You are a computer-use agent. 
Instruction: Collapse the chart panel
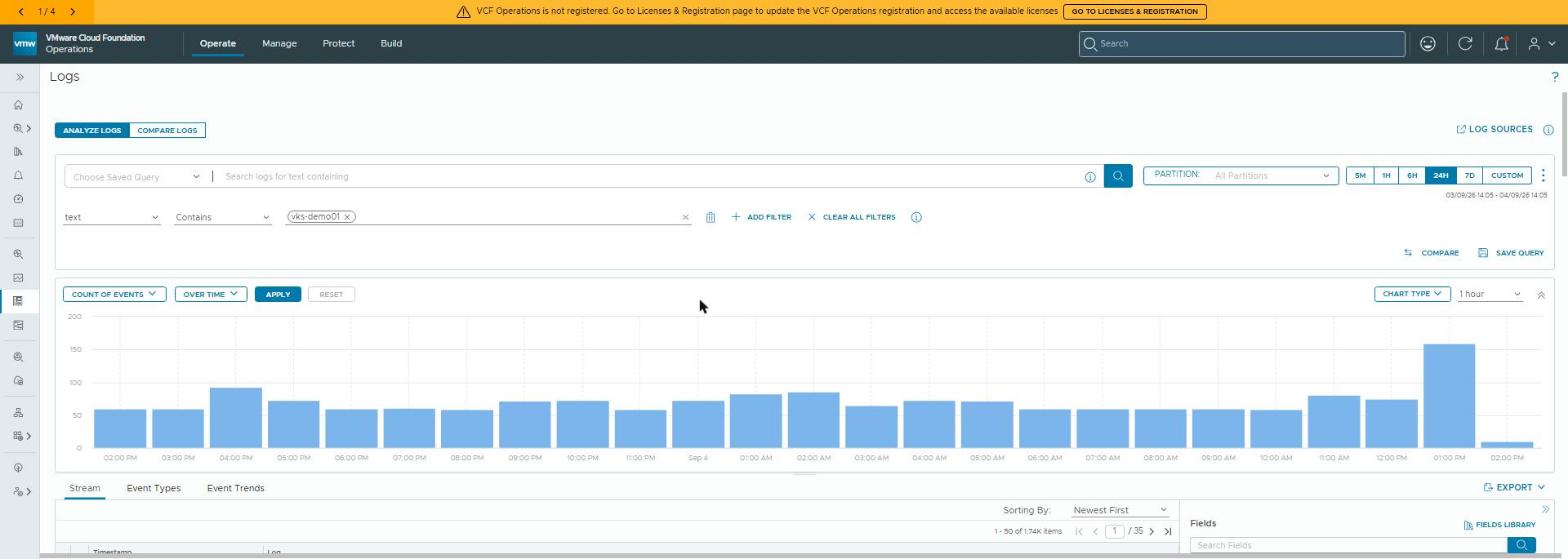[x=1541, y=295]
